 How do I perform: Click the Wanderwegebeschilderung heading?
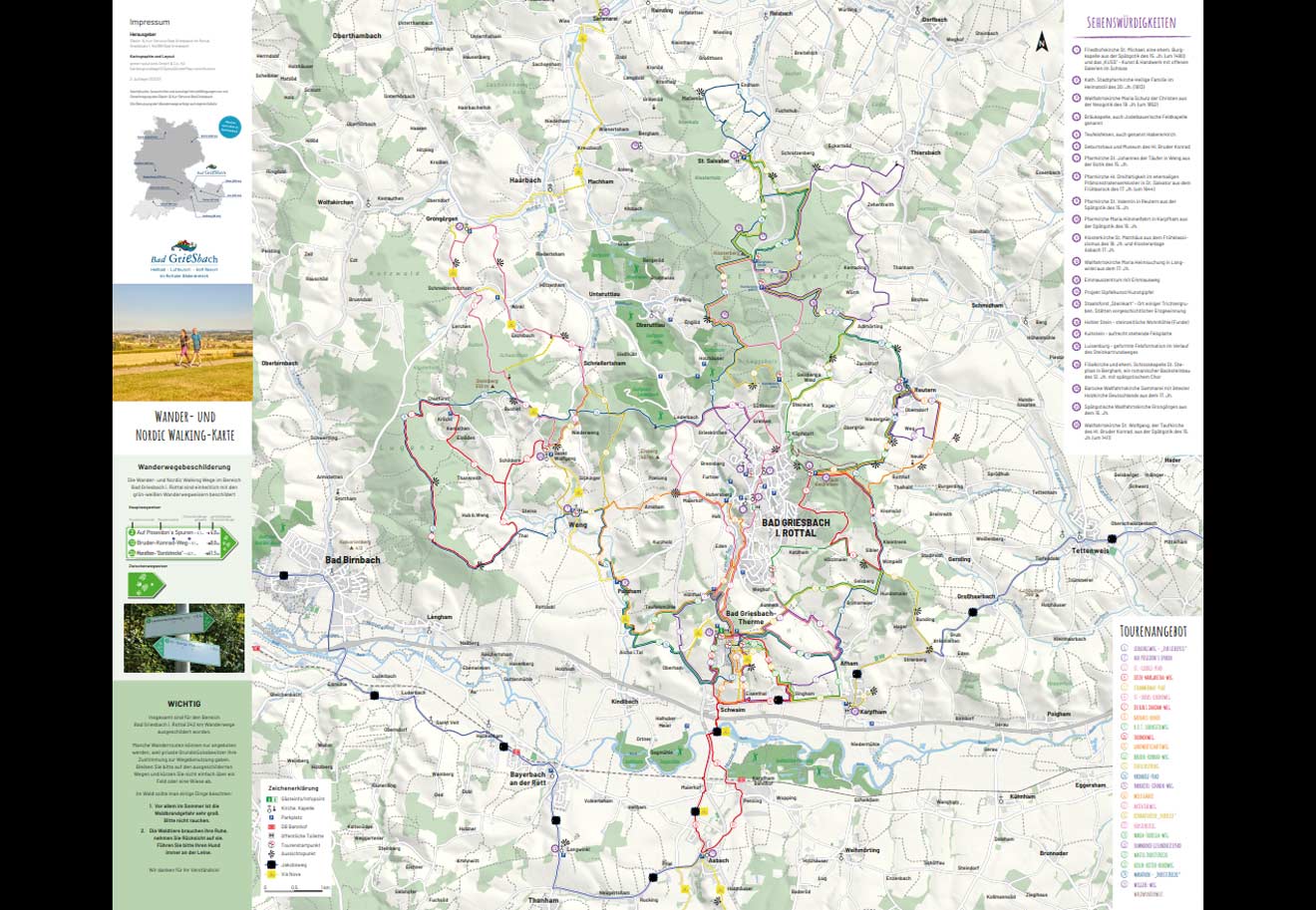183,466
